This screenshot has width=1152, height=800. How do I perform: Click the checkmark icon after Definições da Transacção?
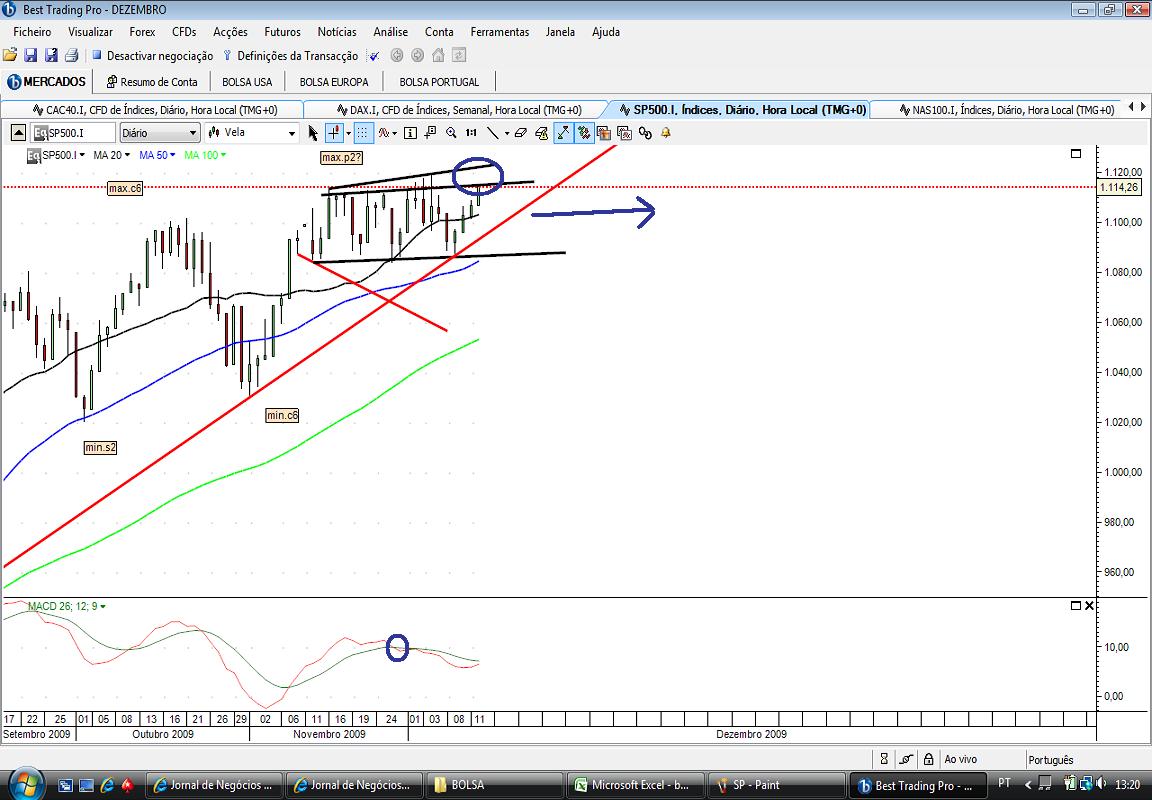point(374,56)
